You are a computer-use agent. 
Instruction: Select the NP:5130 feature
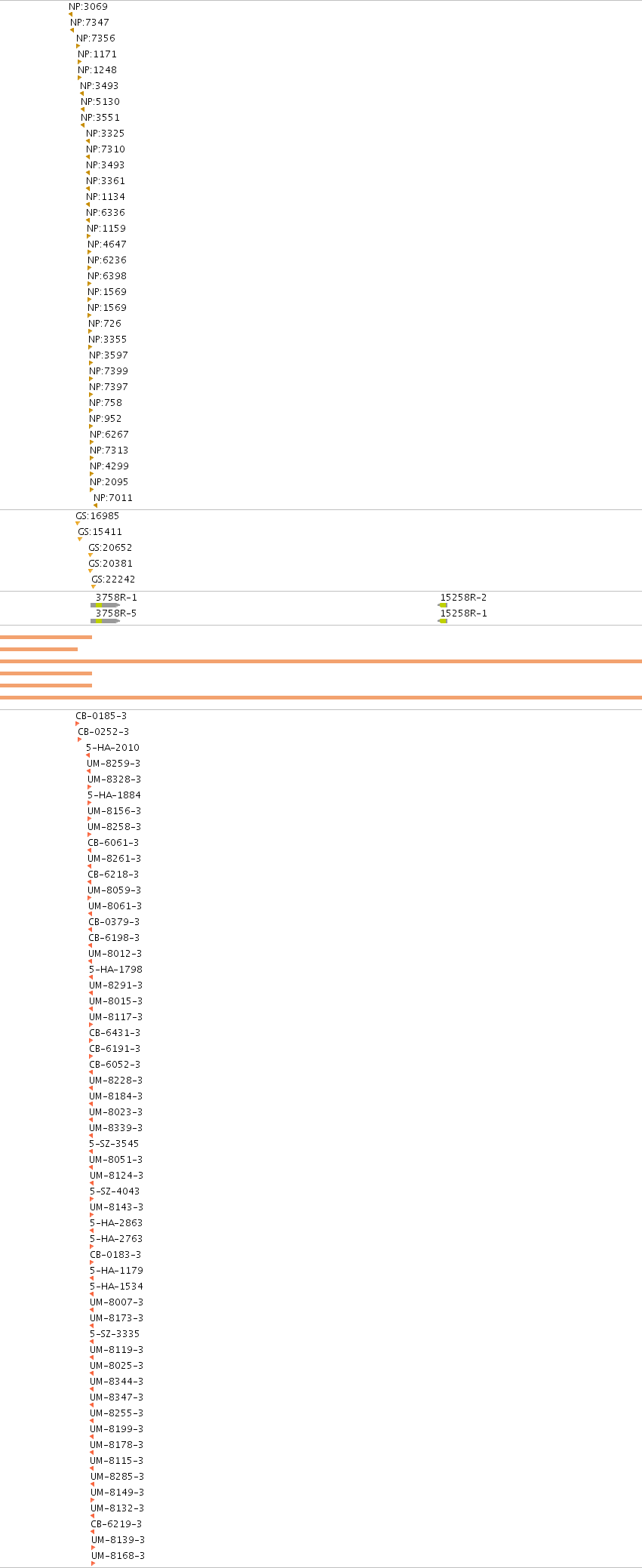(x=100, y=102)
